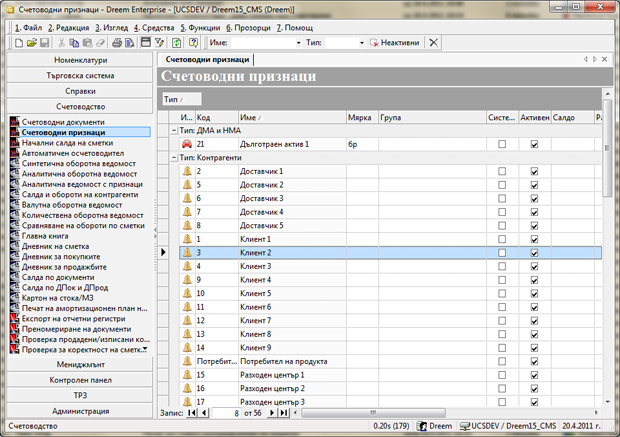Click the form view layout icon
The height and width of the screenshot is (437, 620).
click(x=146, y=42)
